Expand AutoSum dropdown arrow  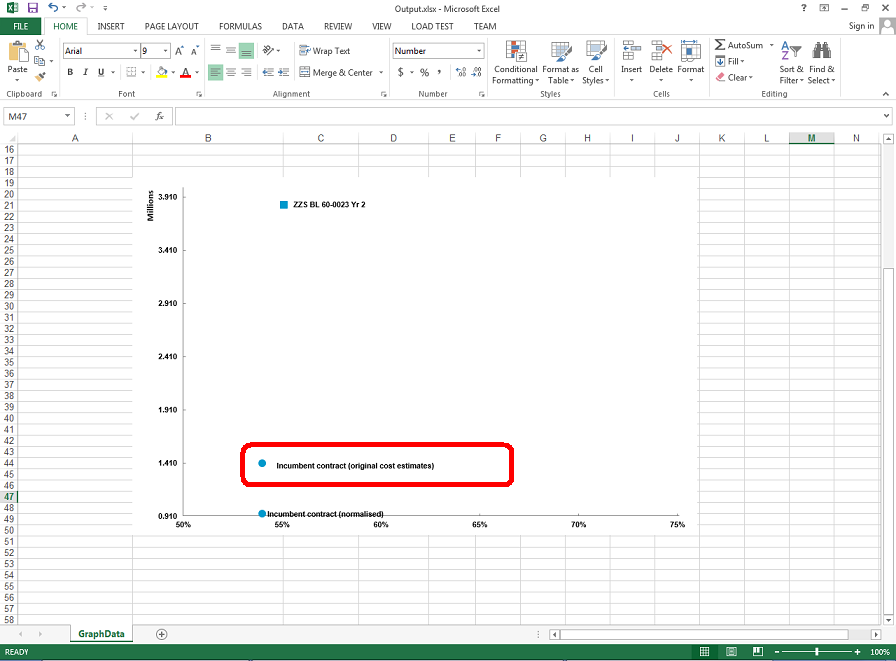771,45
